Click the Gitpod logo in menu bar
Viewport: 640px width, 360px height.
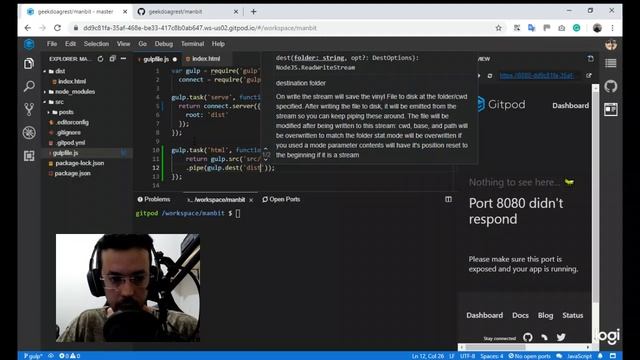tap(29, 44)
